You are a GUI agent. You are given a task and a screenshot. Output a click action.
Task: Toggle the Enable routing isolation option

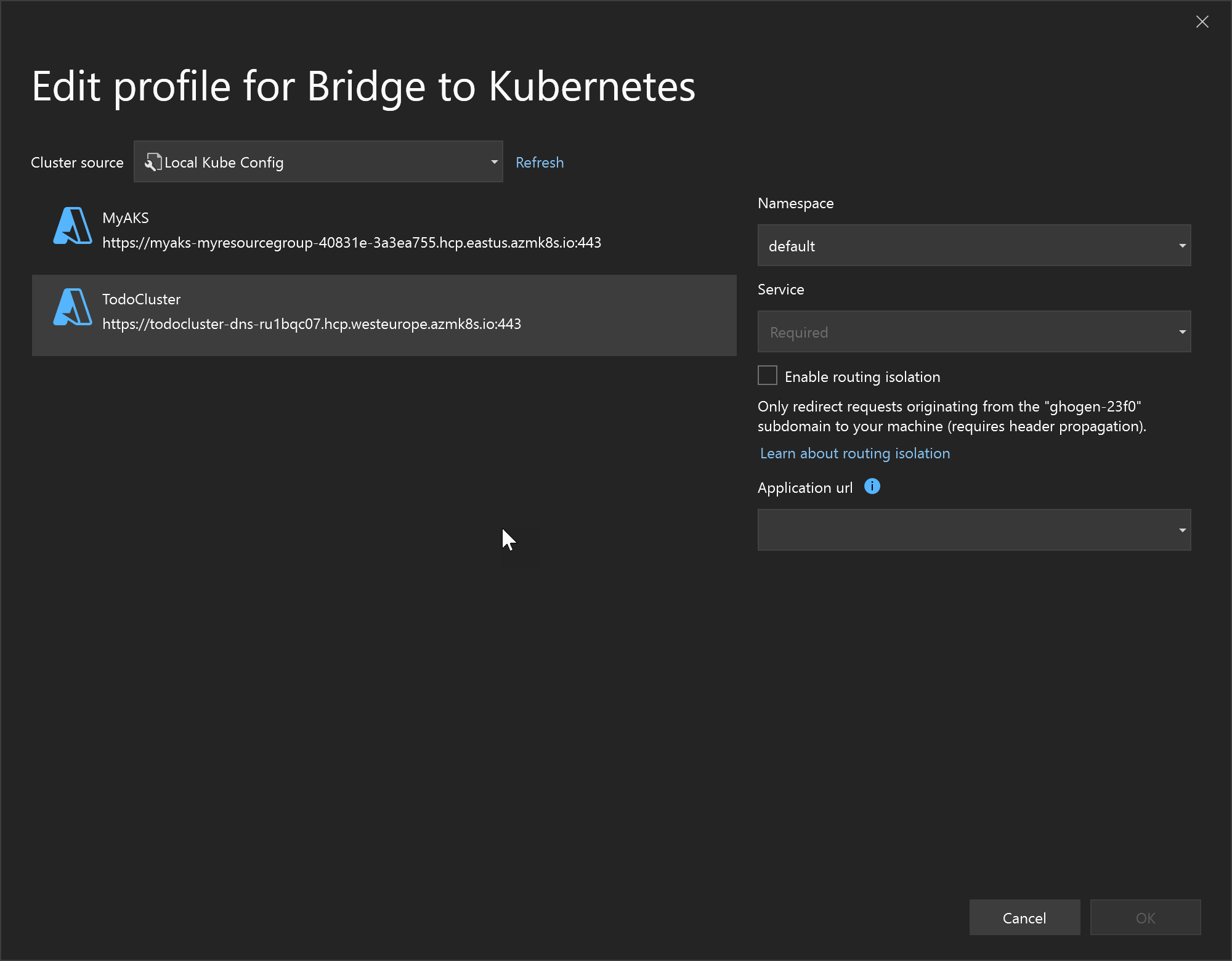767,376
